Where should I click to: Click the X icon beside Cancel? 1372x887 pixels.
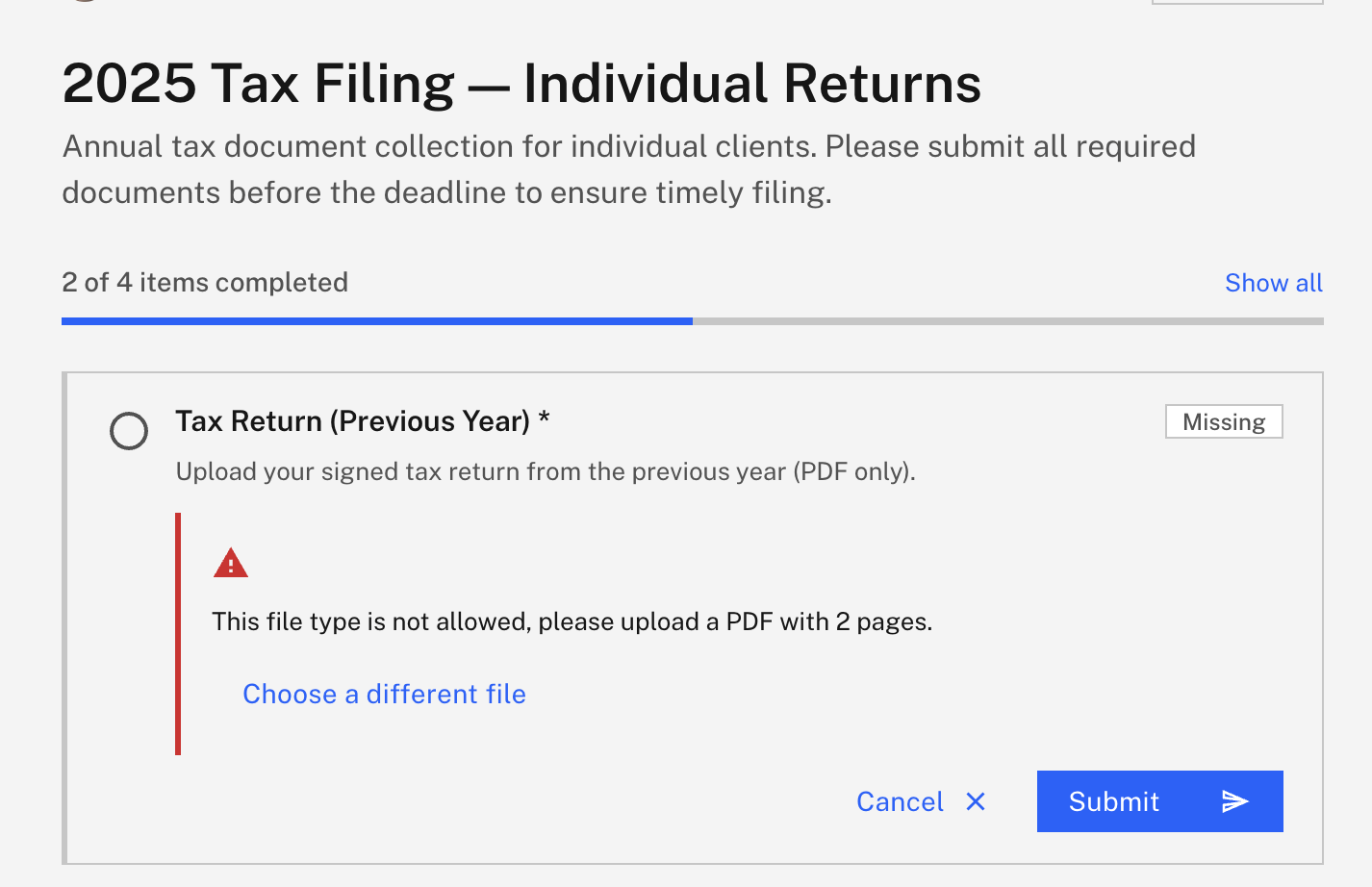976,801
